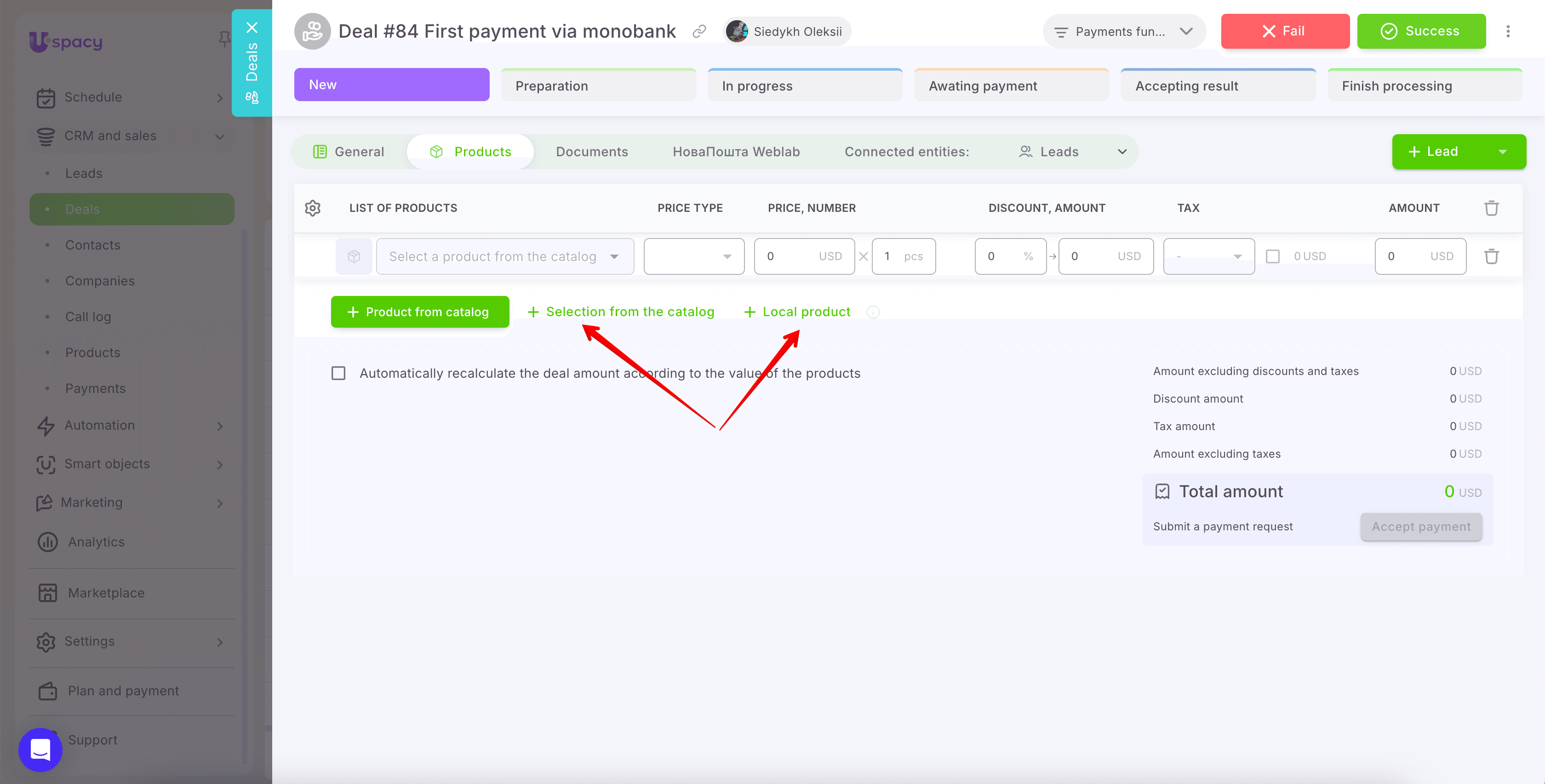Open the price type dropdown
The height and width of the screenshot is (784, 1545).
point(694,256)
